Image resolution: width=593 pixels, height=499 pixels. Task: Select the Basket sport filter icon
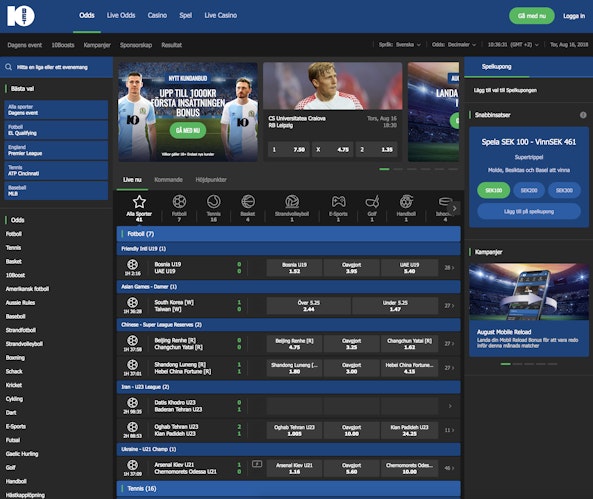pyautogui.click(x=248, y=202)
